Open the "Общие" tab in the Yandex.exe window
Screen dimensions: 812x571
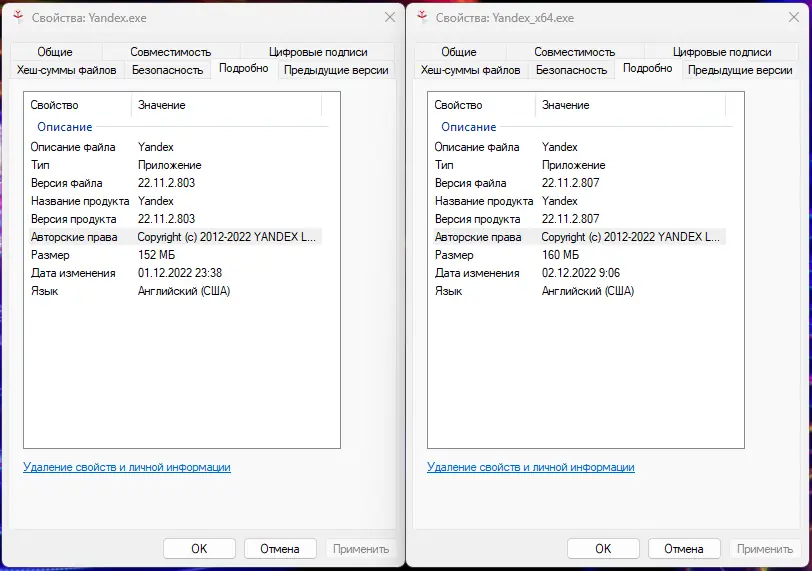(55, 52)
